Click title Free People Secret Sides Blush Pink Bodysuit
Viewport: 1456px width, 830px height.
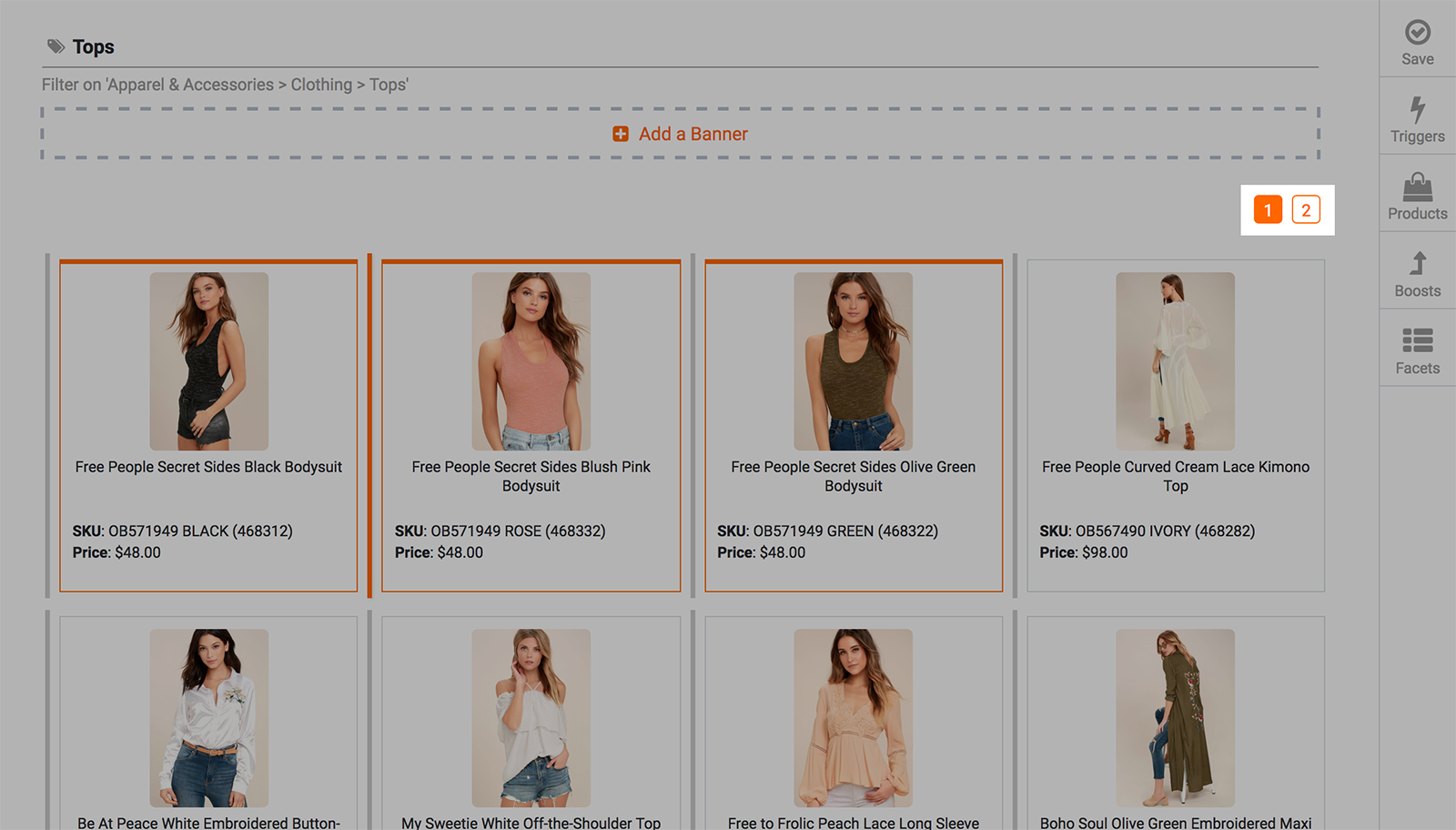point(531,476)
